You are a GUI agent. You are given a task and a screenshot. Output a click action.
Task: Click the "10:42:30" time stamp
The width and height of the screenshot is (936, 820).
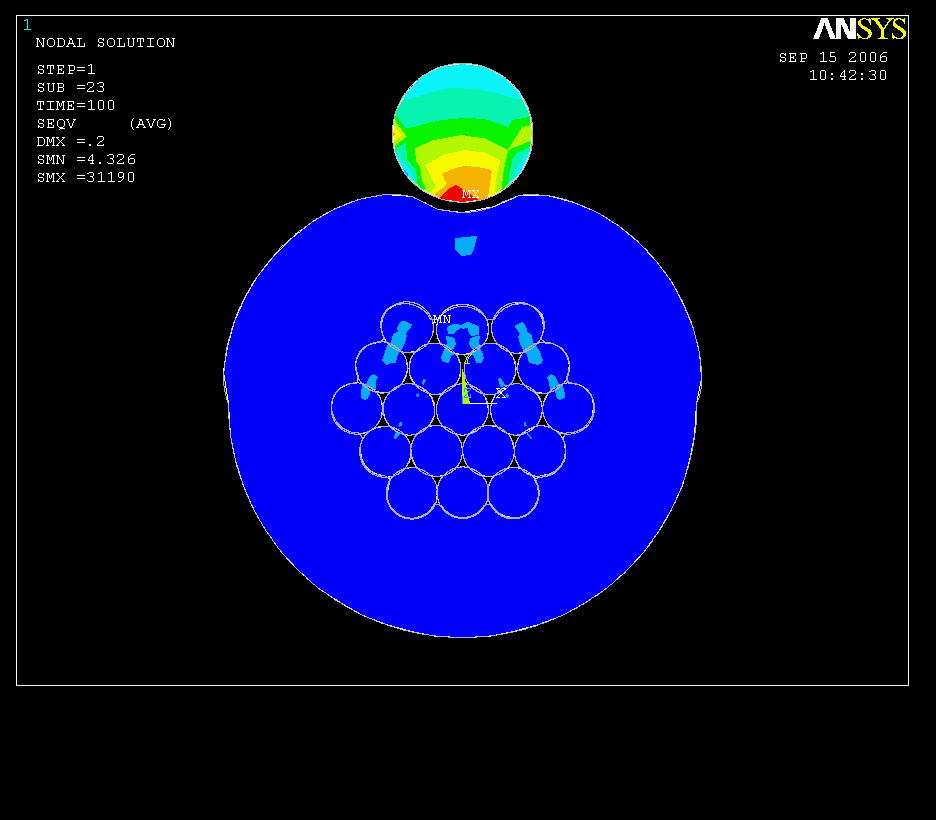[x=848, y=75]
